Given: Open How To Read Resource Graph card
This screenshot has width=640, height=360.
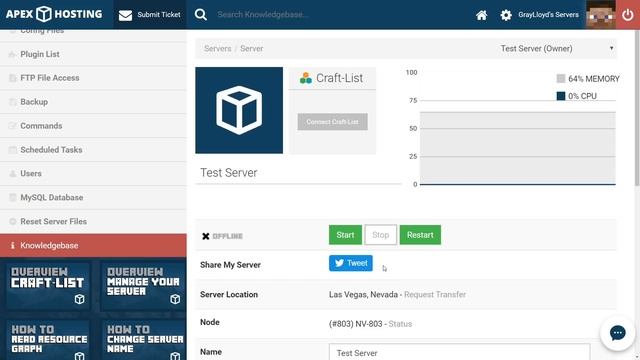Looking at the screenshot, I should 48,340.
